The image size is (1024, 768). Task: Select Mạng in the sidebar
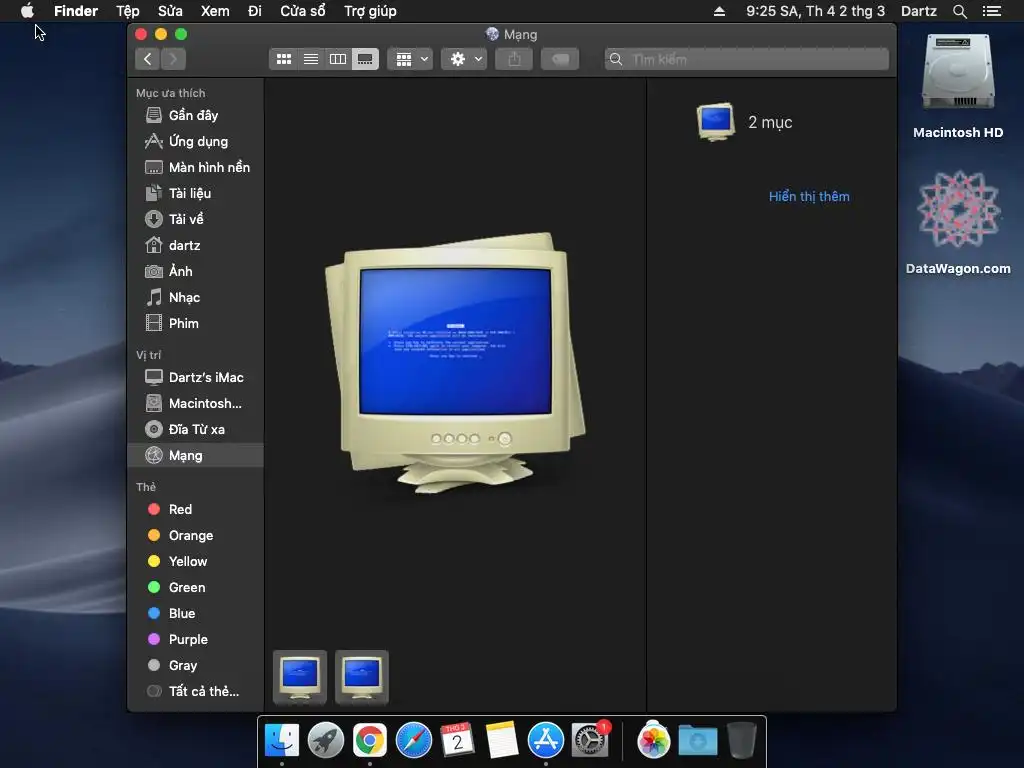195,456
